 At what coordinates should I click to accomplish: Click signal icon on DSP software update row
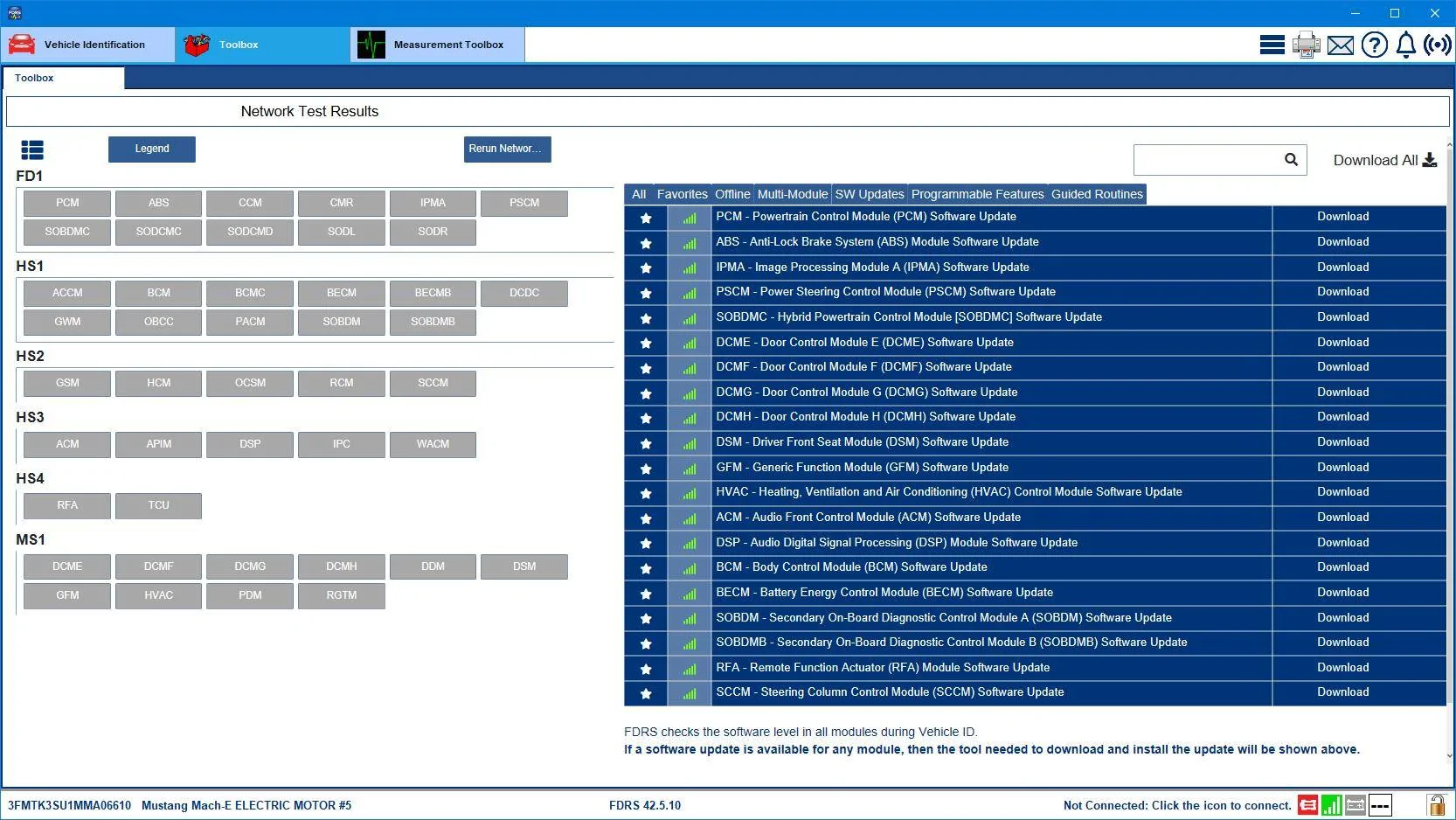690,544
